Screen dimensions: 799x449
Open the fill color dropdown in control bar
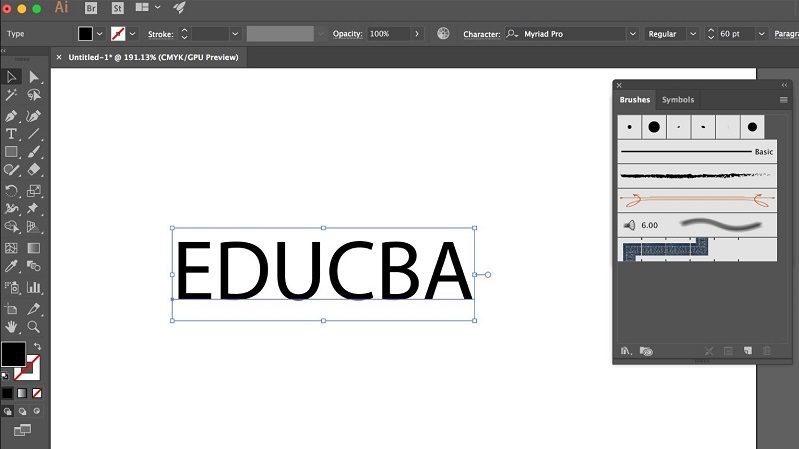pos(99,34)
